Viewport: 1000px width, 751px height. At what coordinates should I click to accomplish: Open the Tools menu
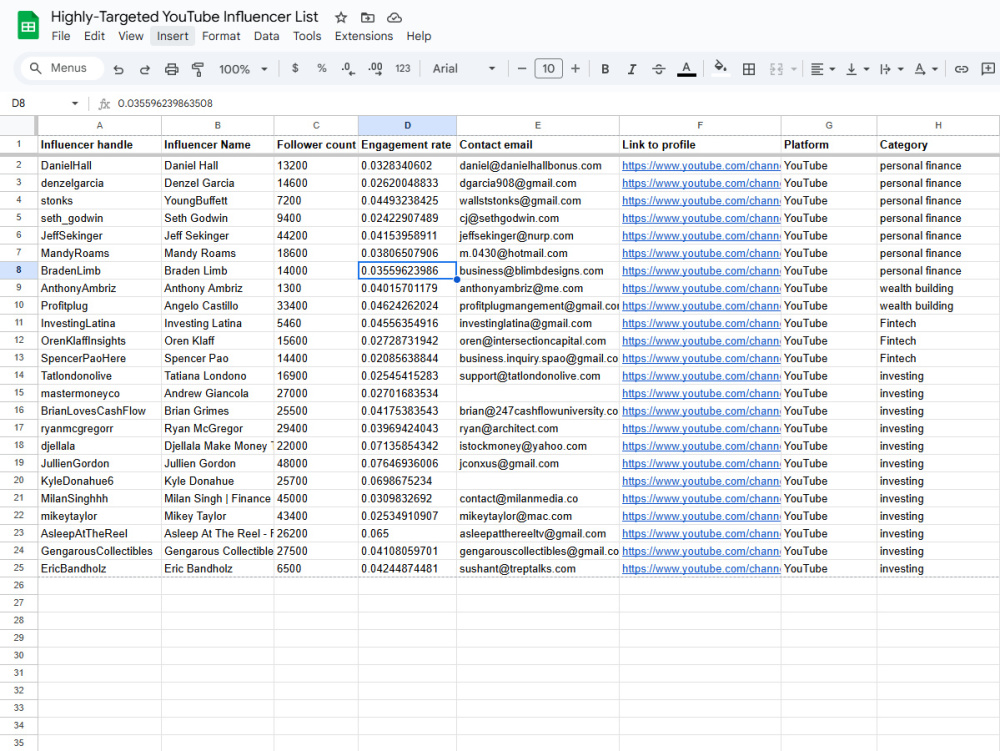click(307, 36)
